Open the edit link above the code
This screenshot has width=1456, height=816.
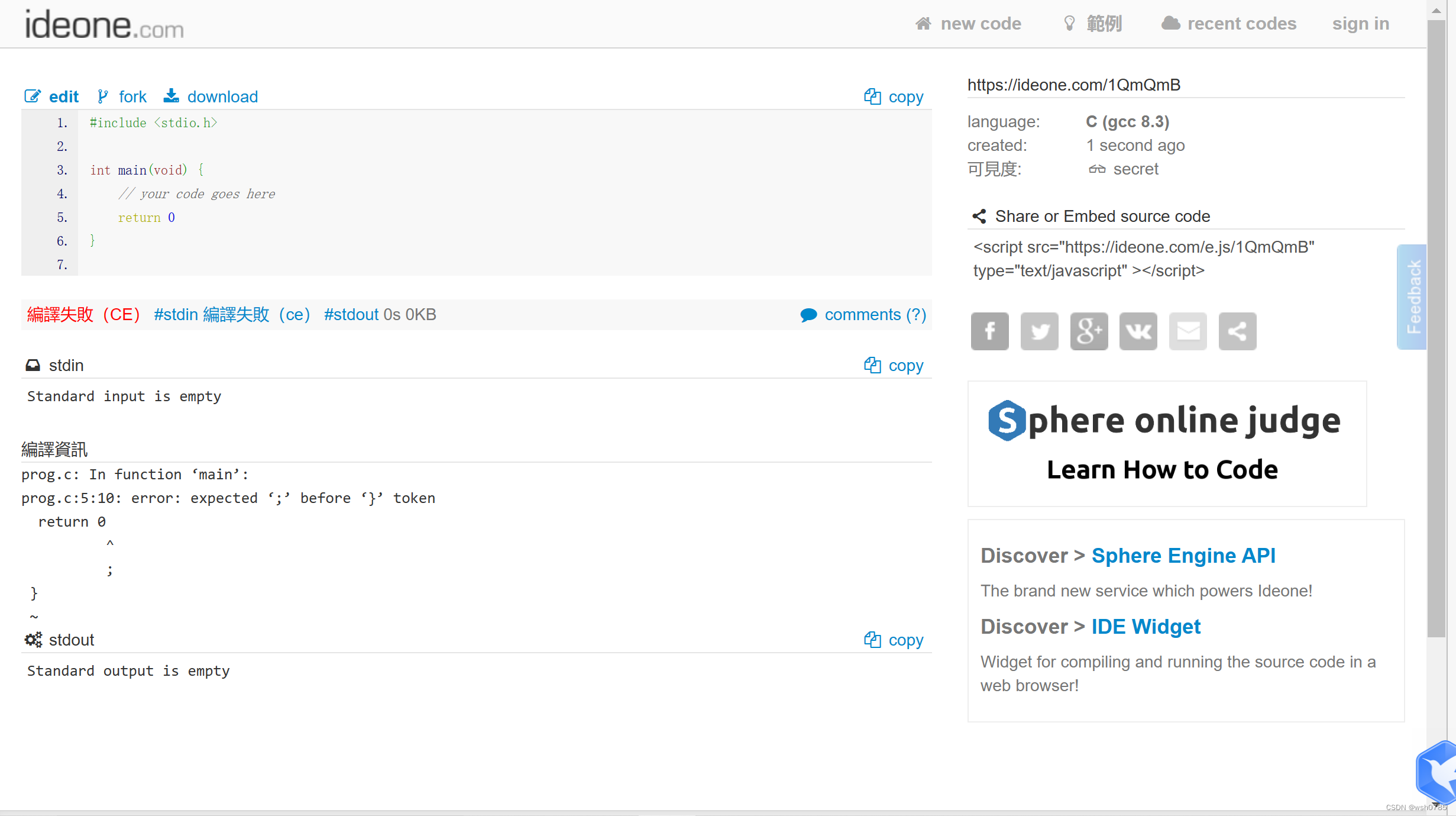point(63,96)
